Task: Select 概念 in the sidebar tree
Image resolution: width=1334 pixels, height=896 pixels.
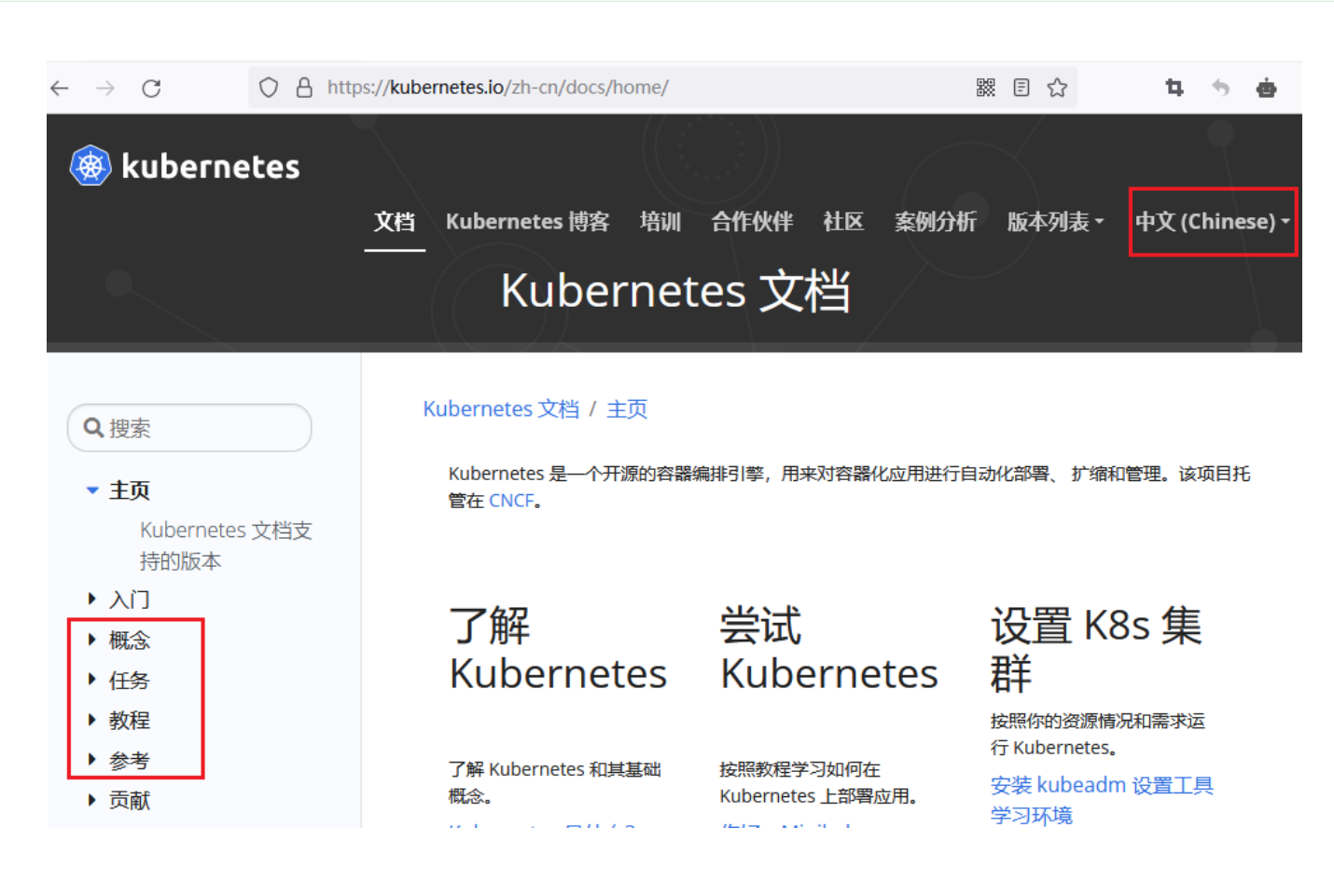Action: coord(130,641)
